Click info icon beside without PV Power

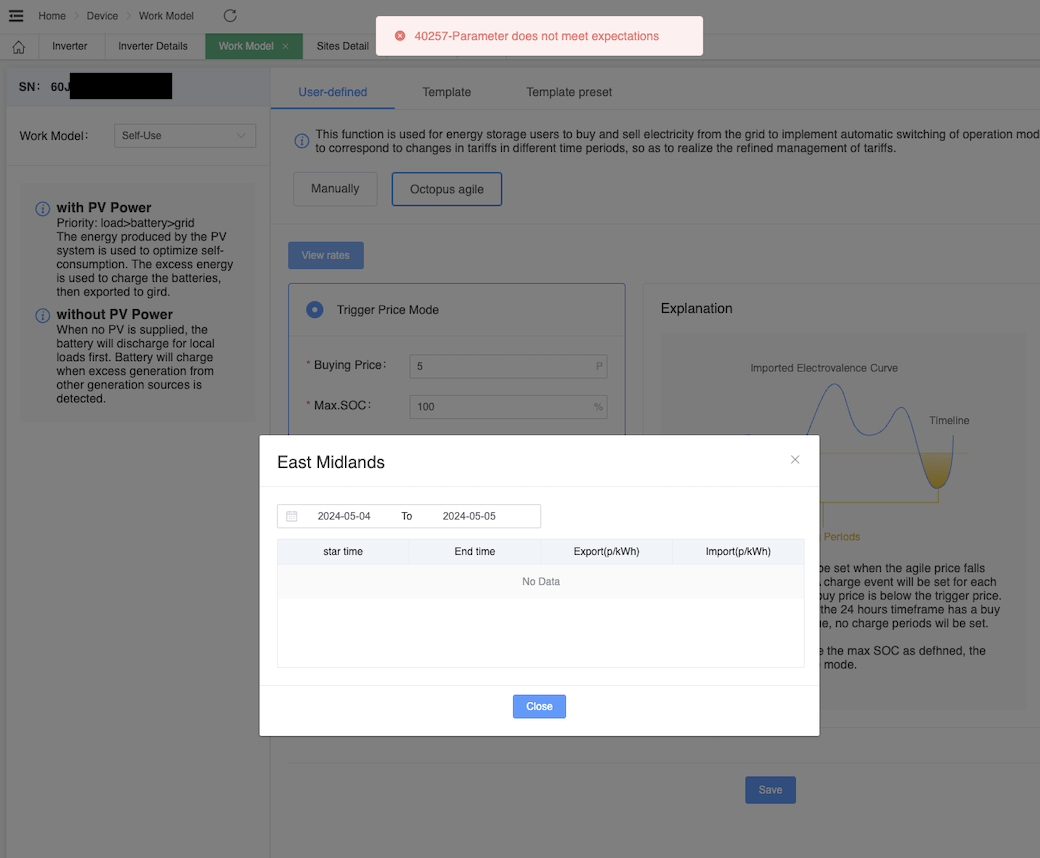[43, 315]
